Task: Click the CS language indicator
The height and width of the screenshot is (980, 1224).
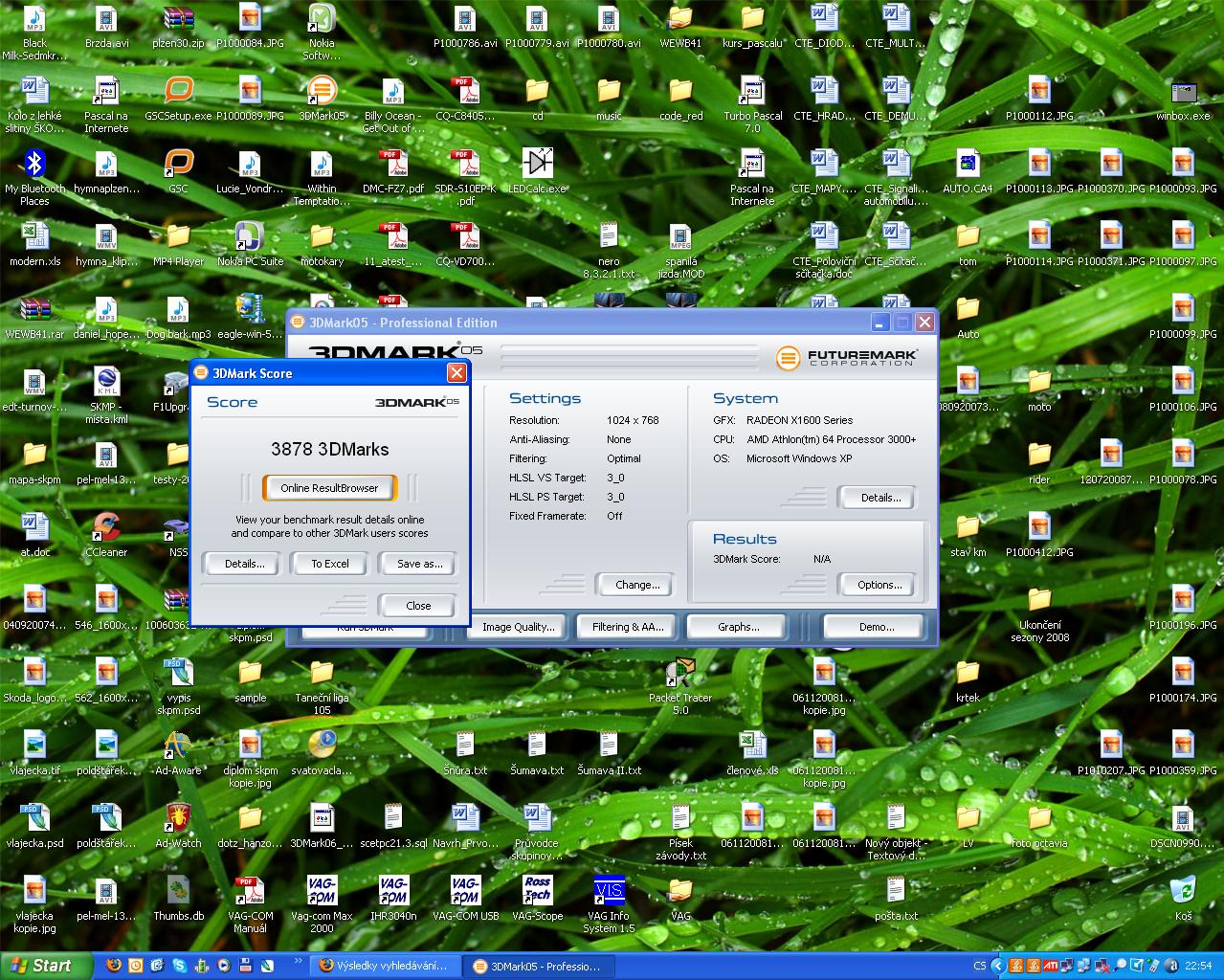Action: click(979, 966)
